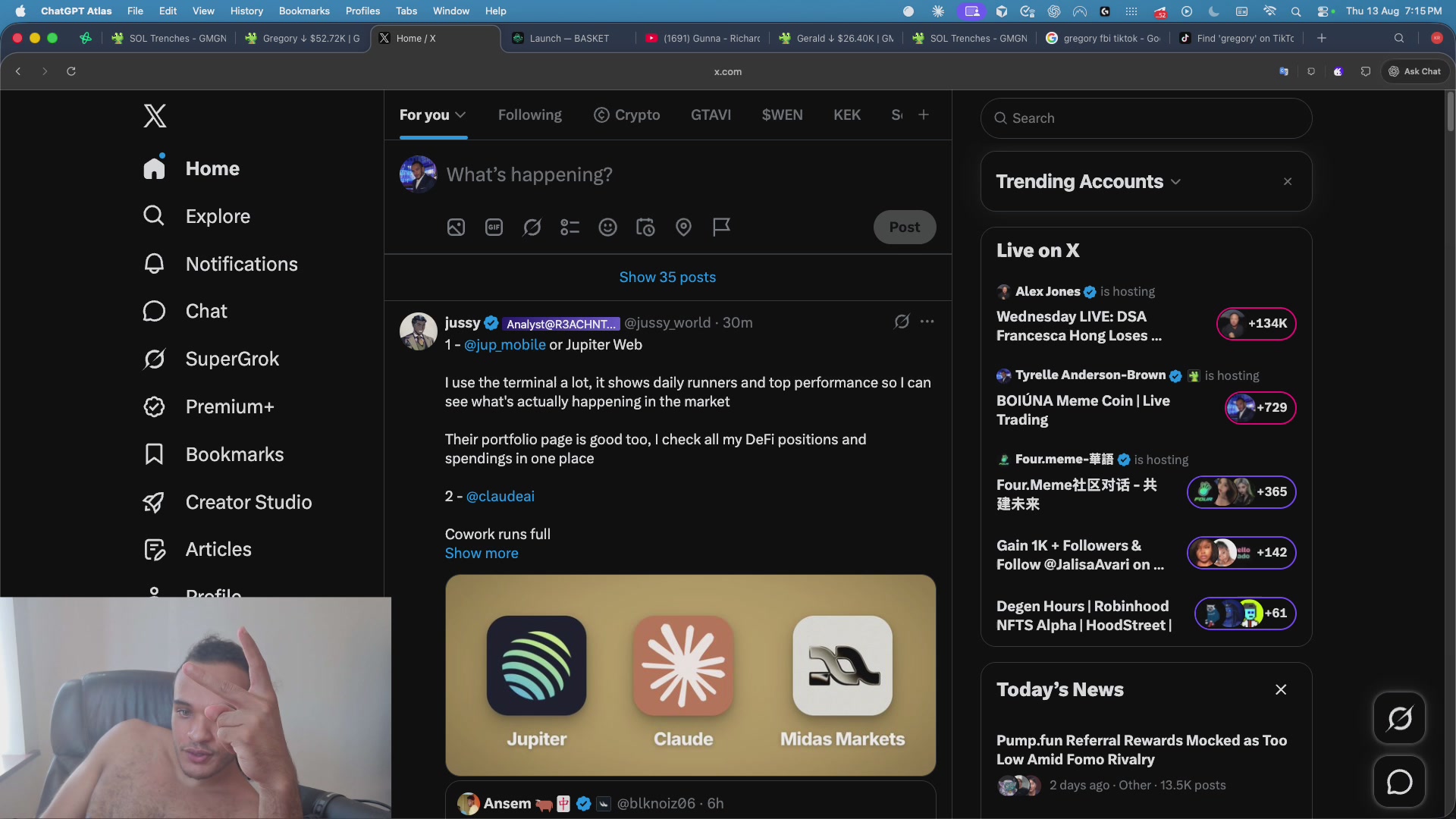Click the flag icon in composer toolbar

721,227
